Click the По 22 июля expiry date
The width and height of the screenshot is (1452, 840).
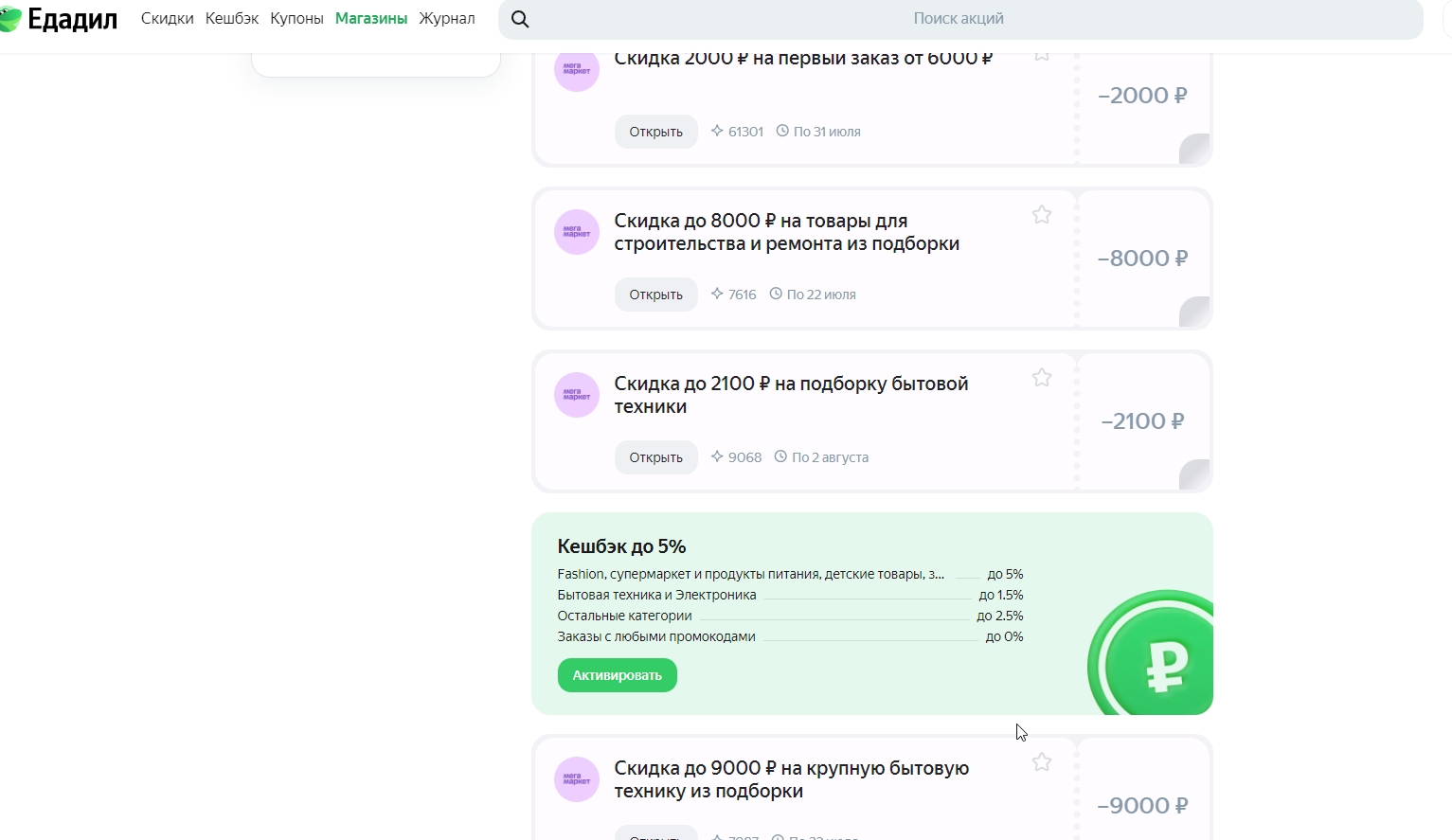coord(821,295)
